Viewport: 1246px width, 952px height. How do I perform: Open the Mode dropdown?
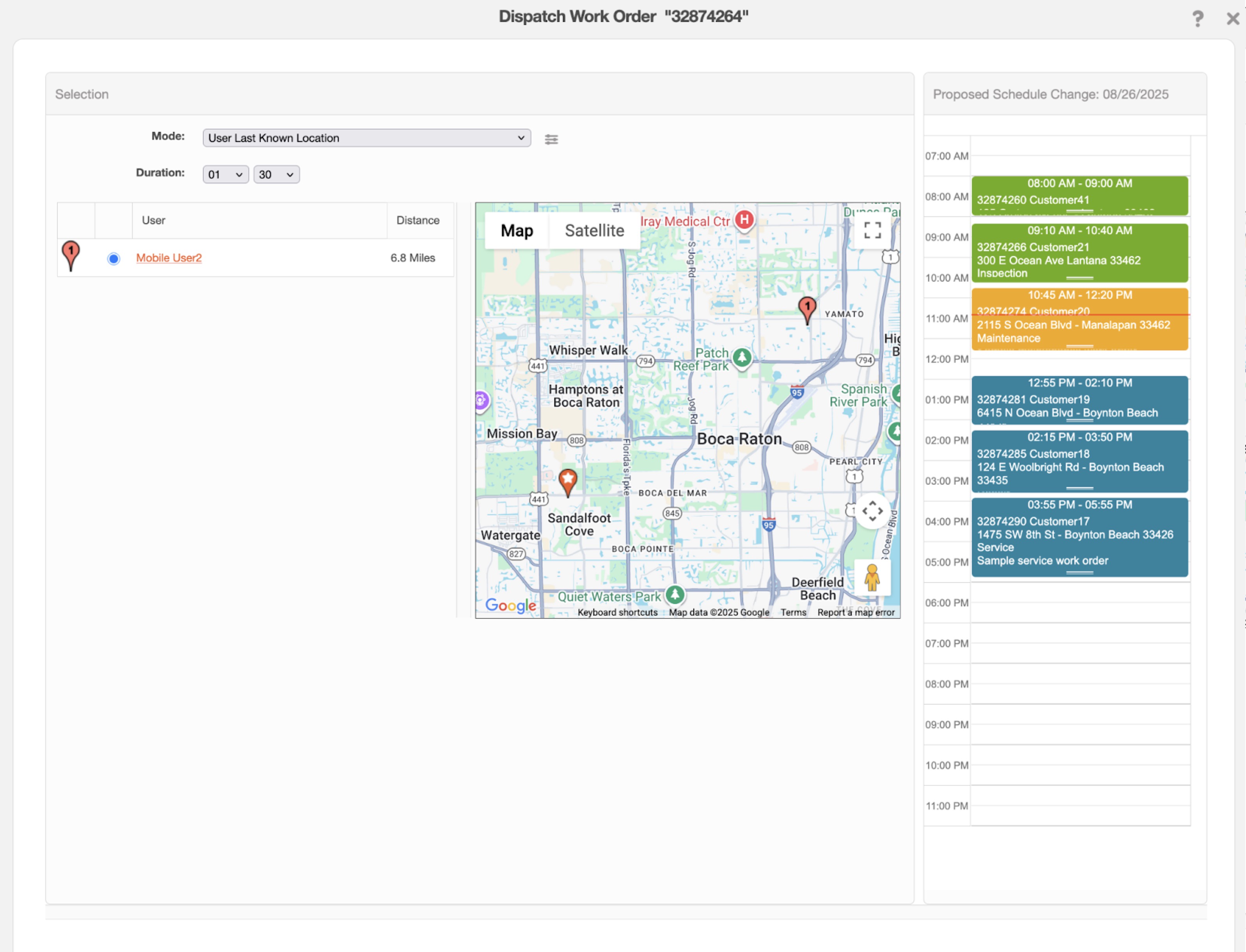366,138
